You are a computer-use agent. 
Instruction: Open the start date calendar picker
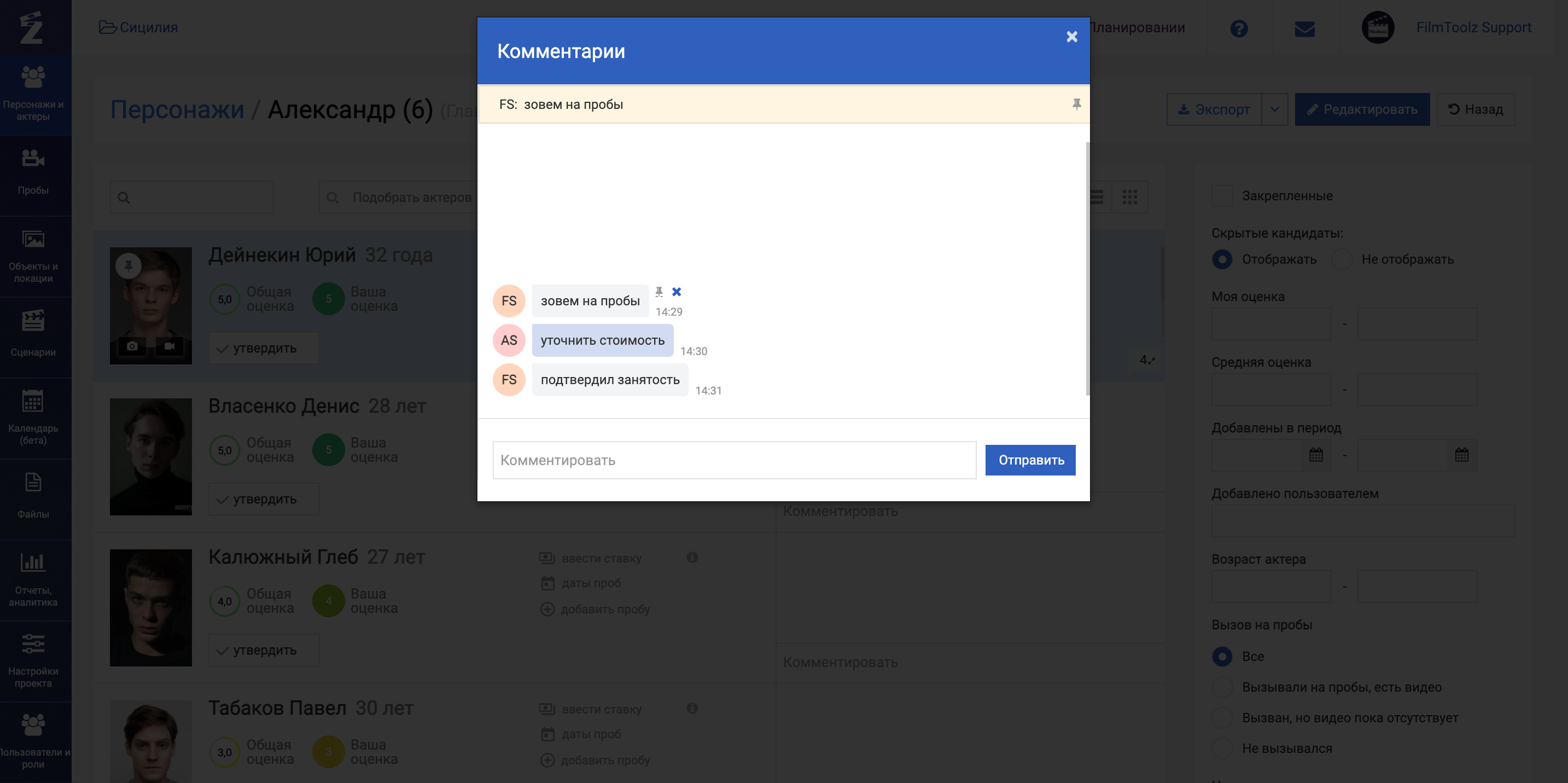(1316, 455)
